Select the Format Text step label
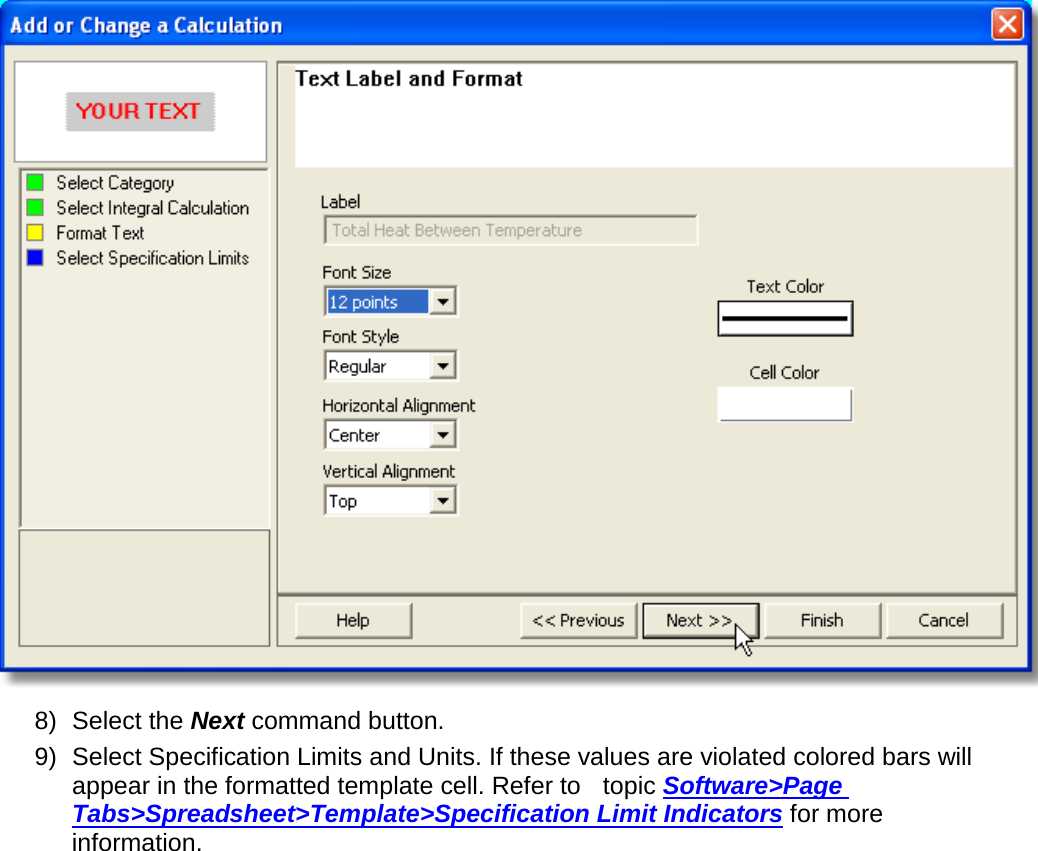The height and width of the screenshot is (851, 1038). [100, 233]
